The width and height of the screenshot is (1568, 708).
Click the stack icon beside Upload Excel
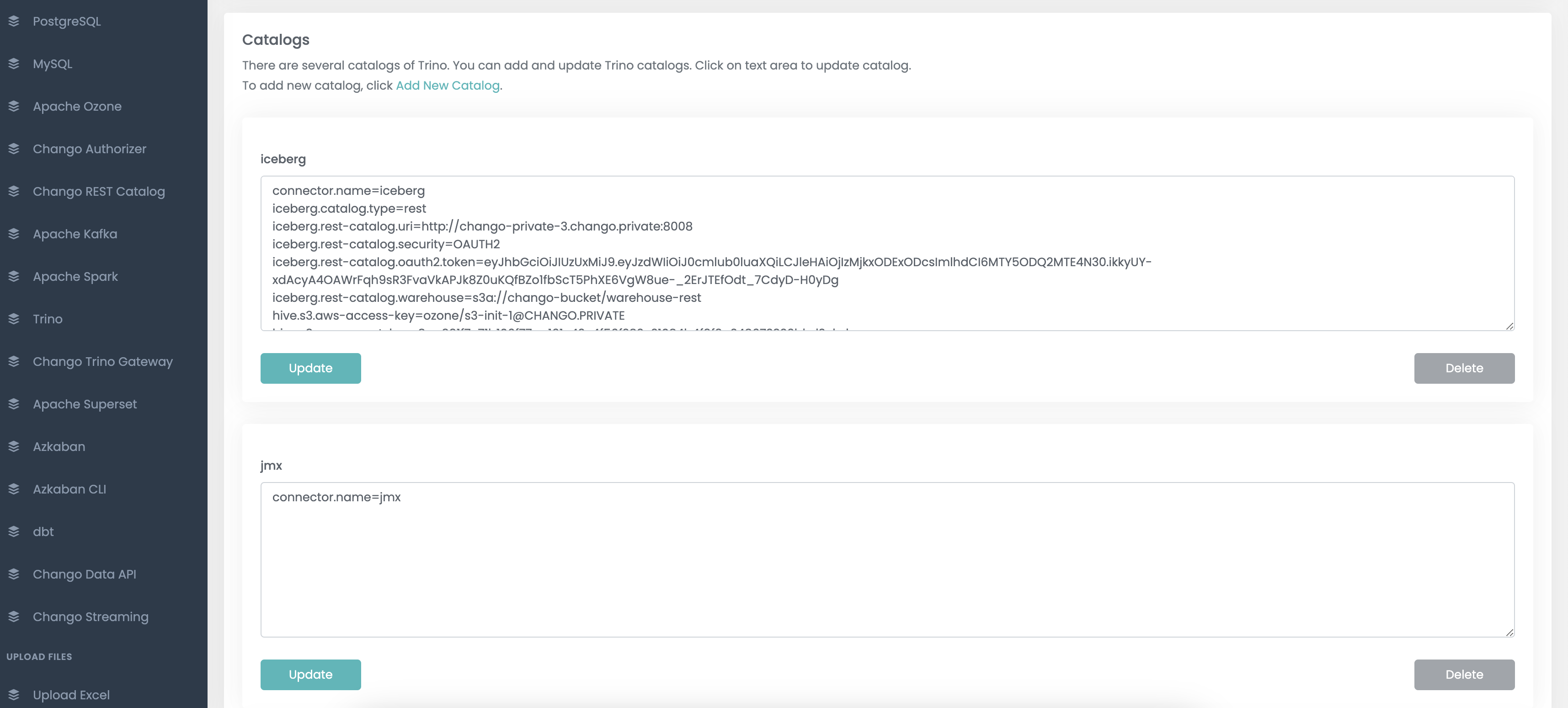coord(14,695)
